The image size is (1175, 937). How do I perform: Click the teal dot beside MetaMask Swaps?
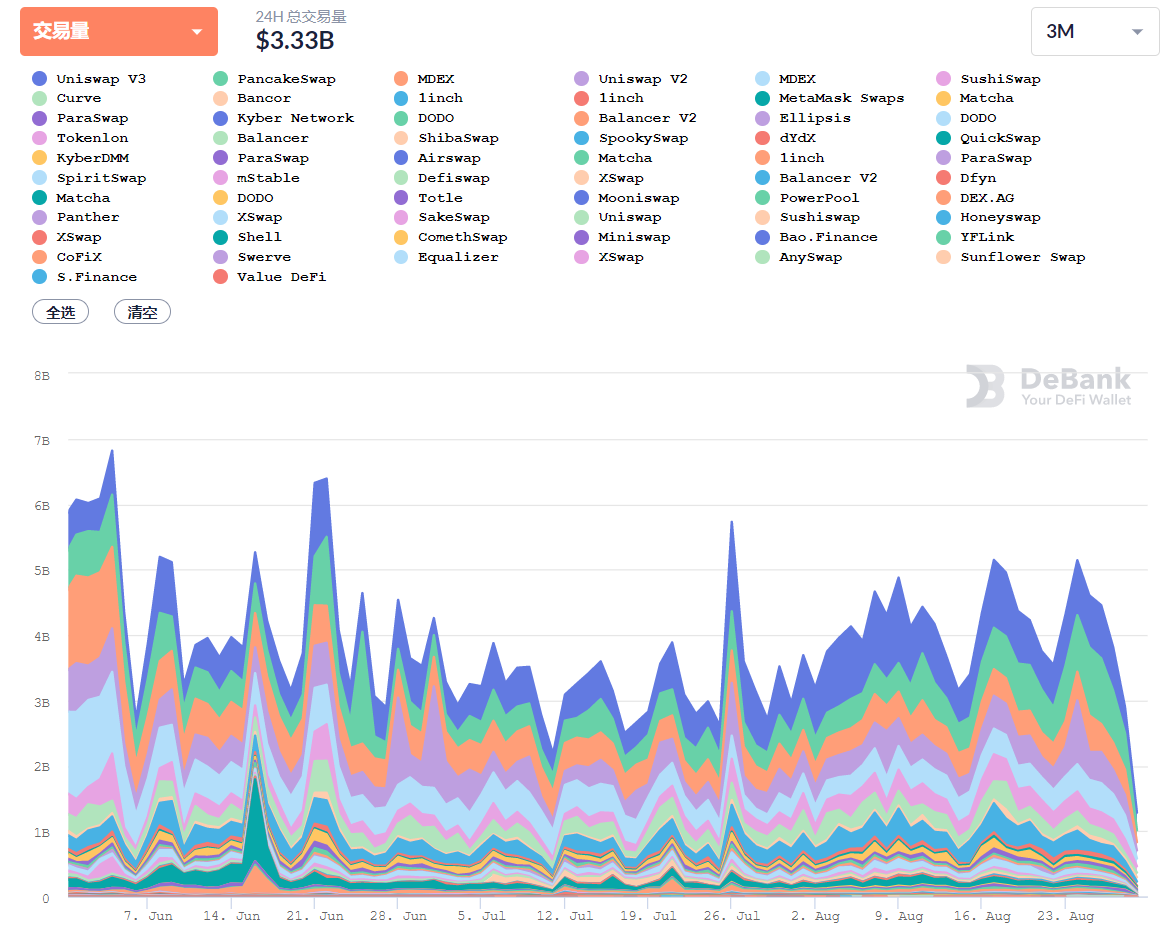[x=762, y=99]
